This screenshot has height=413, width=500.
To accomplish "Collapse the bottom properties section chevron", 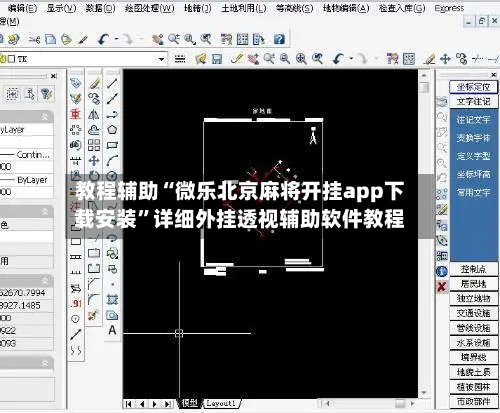I will coord(44,363).
